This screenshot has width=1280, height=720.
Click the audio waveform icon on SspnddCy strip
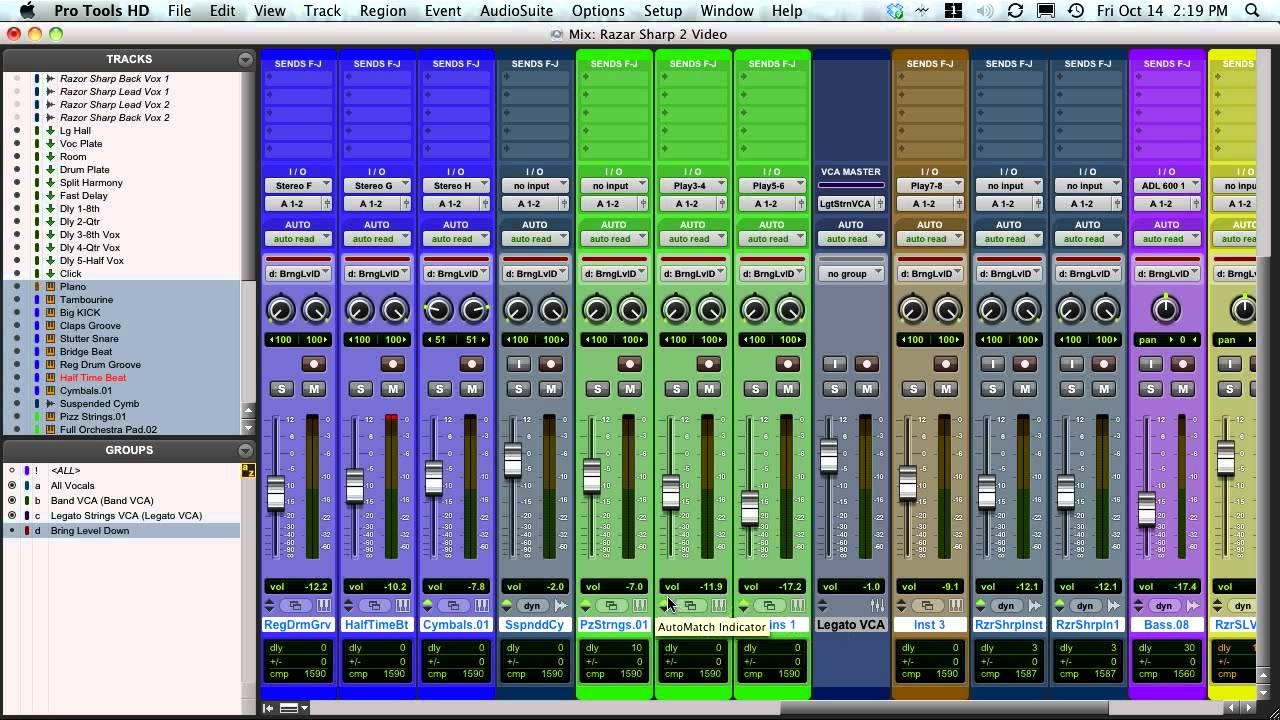point(561,606)
